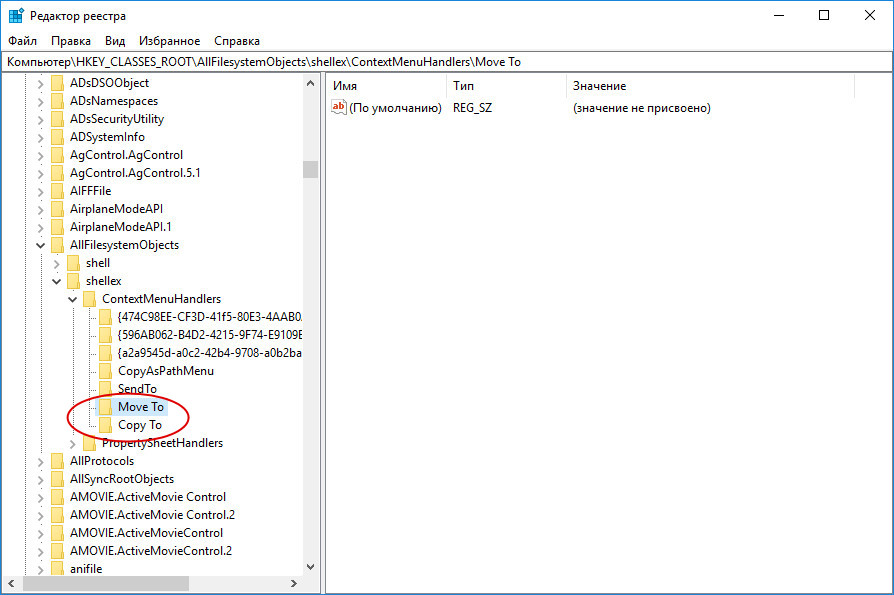Image resolution: width=894 pixels, height=595 pixels.
Task: Click the (значение не присвоено) cell
Action: pyautogui.click(x=641, y=108)
